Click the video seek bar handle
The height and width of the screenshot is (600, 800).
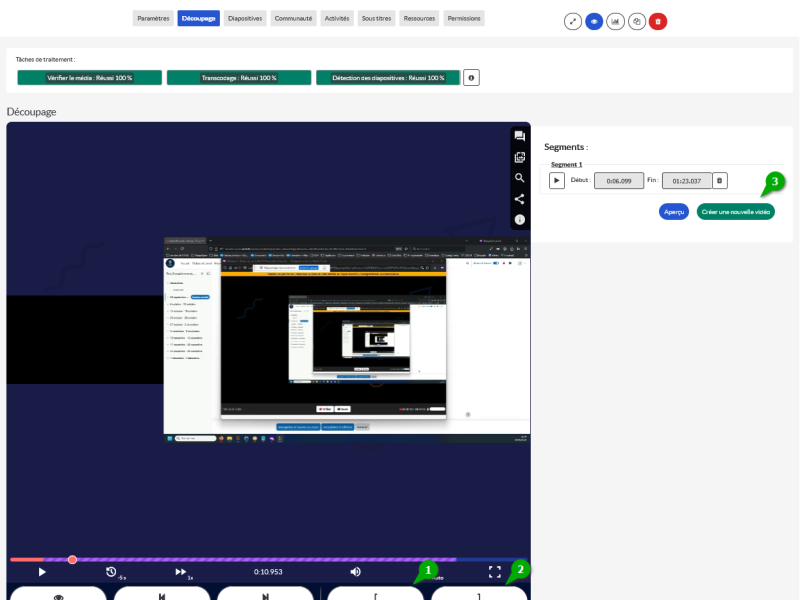(72, 560)
